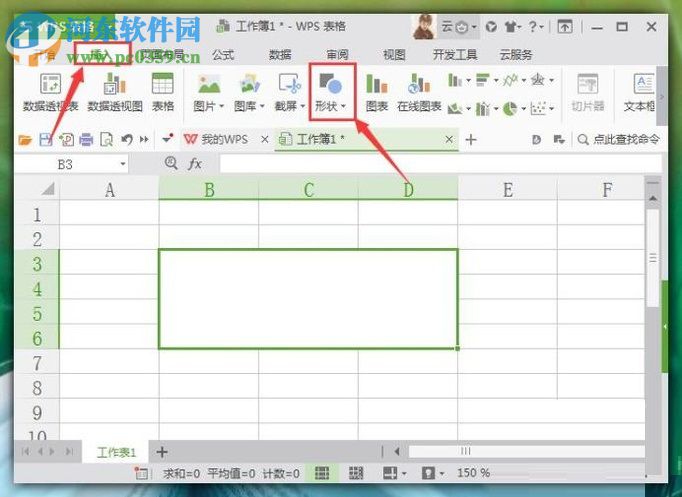Expand the 截屏 dropdown arrow
The image size is (682, 497).
tap(302, 106)
